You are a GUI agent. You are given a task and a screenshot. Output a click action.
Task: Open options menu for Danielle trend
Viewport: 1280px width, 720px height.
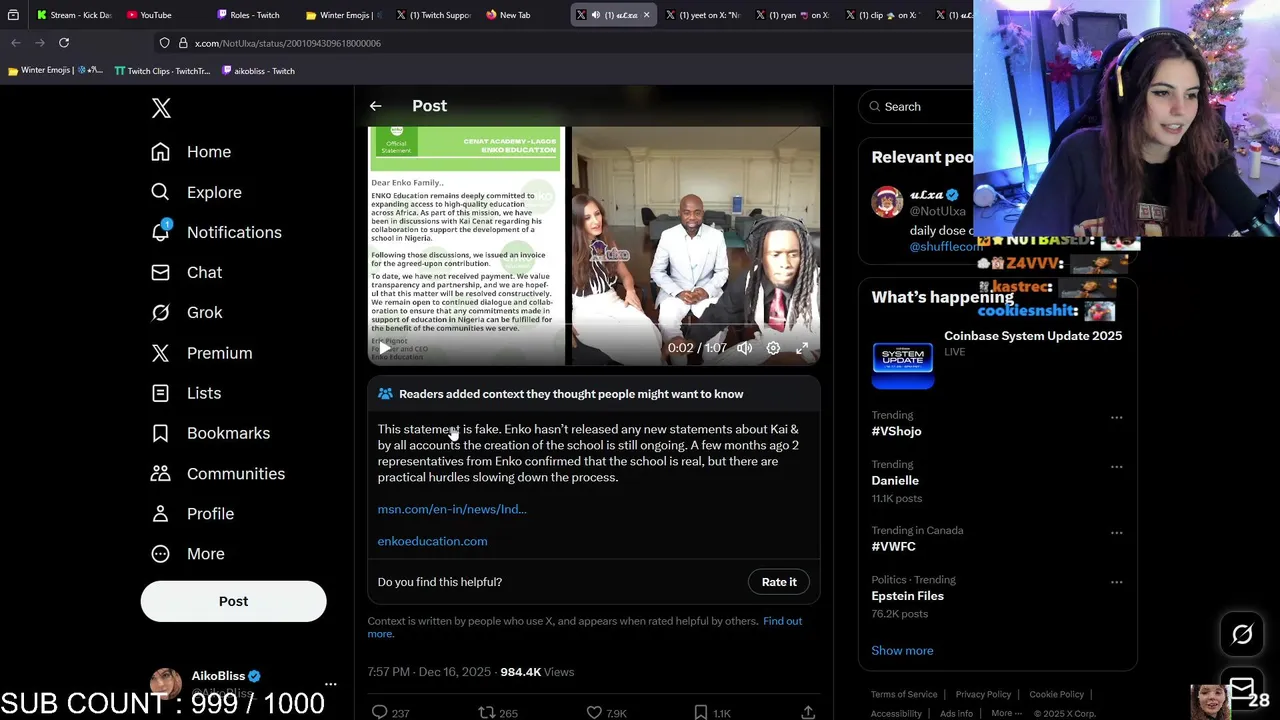[1116, 466]
